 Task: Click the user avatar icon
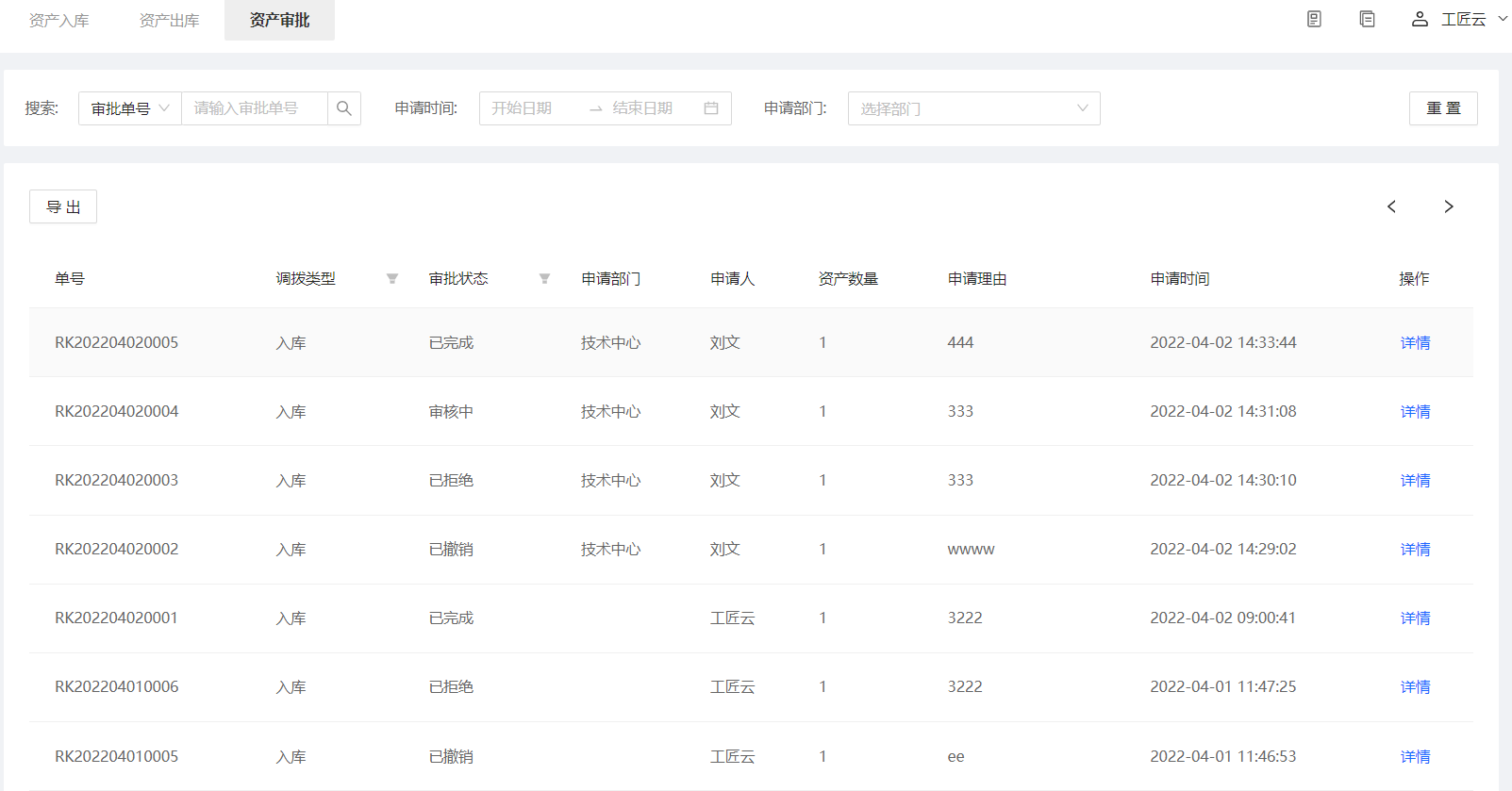pyautogui.click(x=1420, y=19)
